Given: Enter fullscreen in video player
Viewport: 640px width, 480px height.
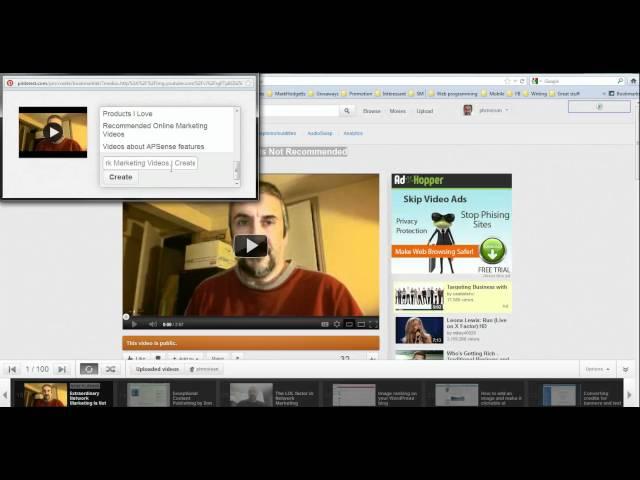Looking at the screenshot, I should click(373, 324).
